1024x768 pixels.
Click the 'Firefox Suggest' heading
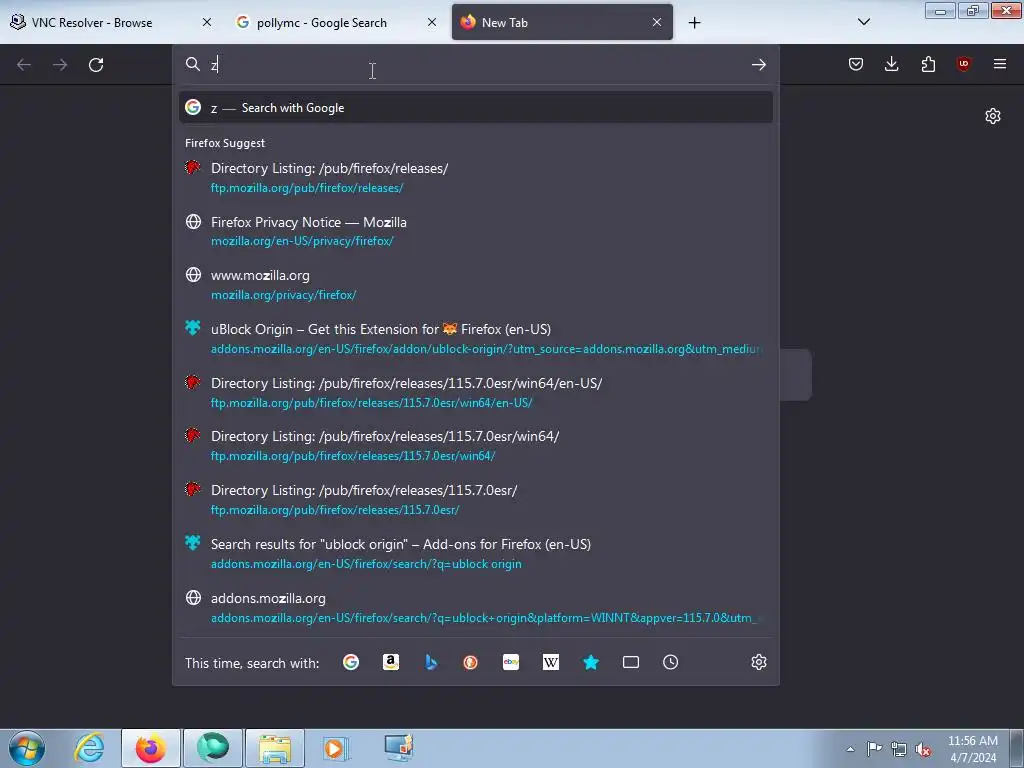click(x=225, y=143)
